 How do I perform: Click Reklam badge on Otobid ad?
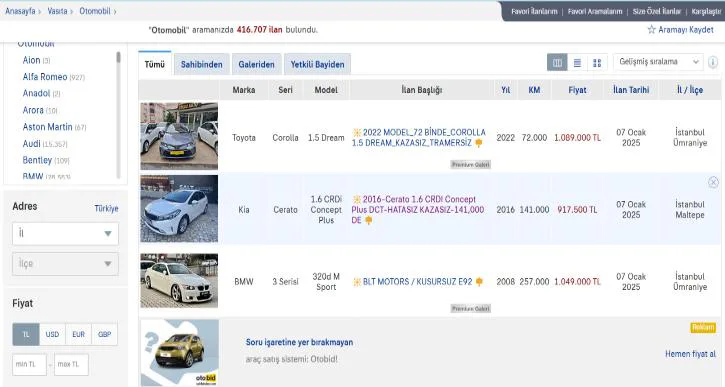pyautogui.click(x=703, y=327)
